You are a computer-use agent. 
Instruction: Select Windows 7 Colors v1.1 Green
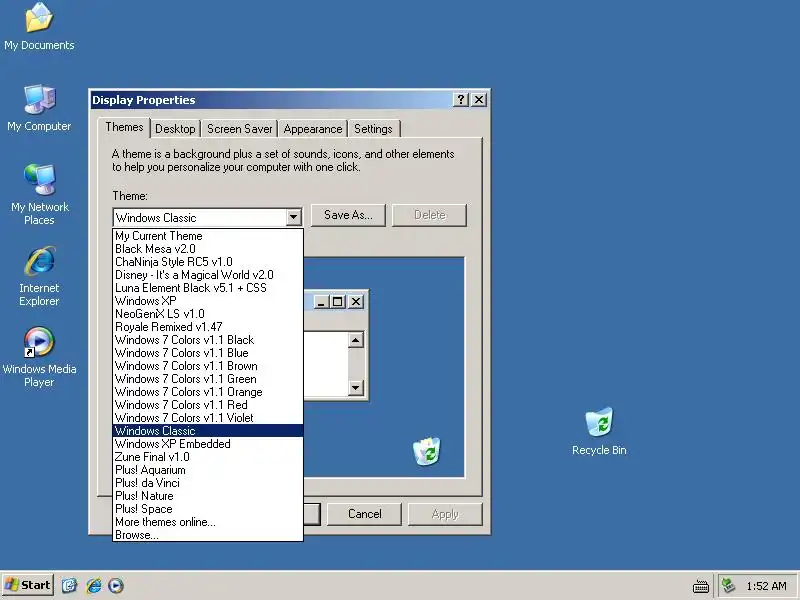(x=208, y=379)
